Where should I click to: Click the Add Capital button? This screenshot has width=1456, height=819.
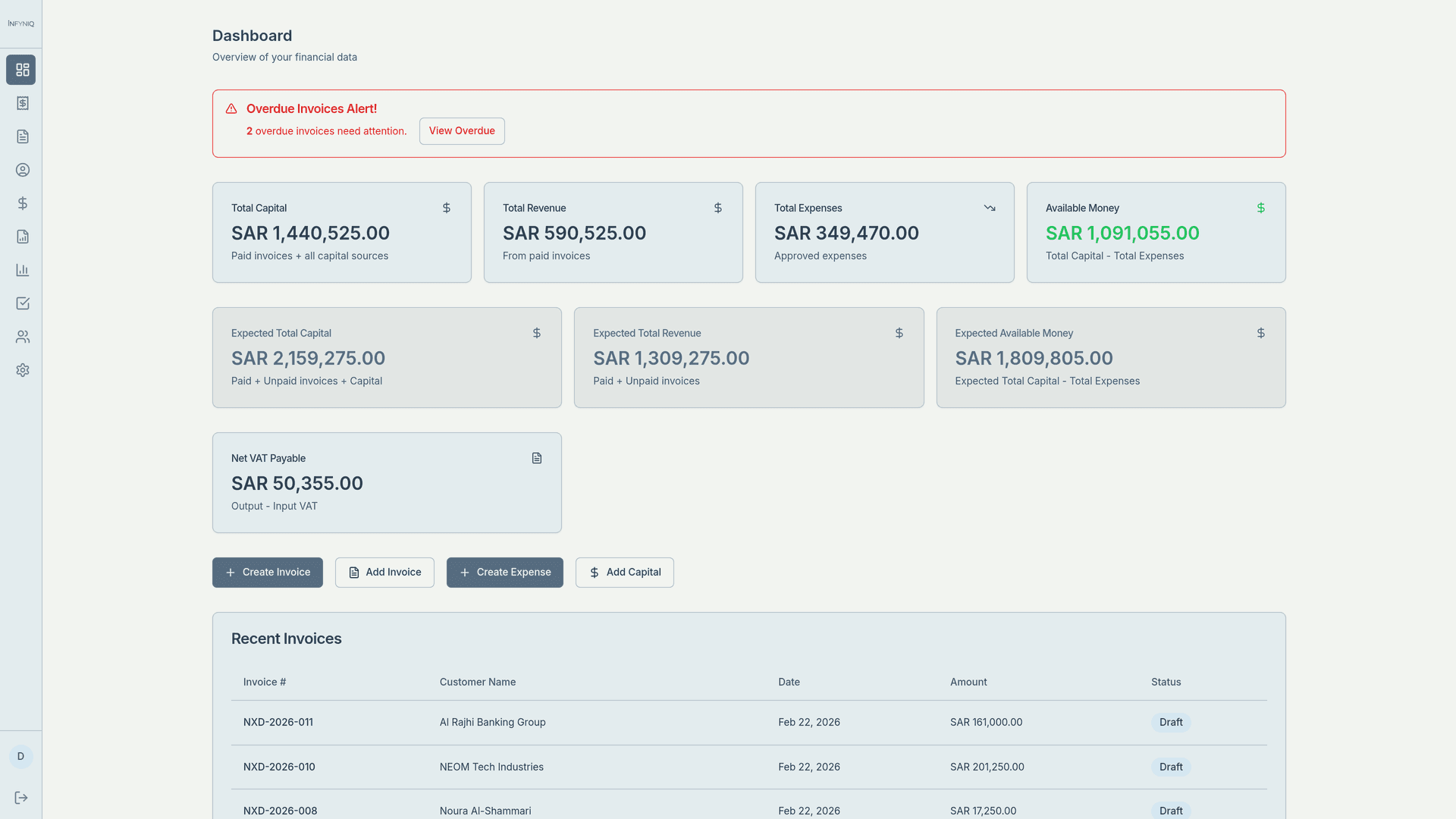[x=624, y=572]
